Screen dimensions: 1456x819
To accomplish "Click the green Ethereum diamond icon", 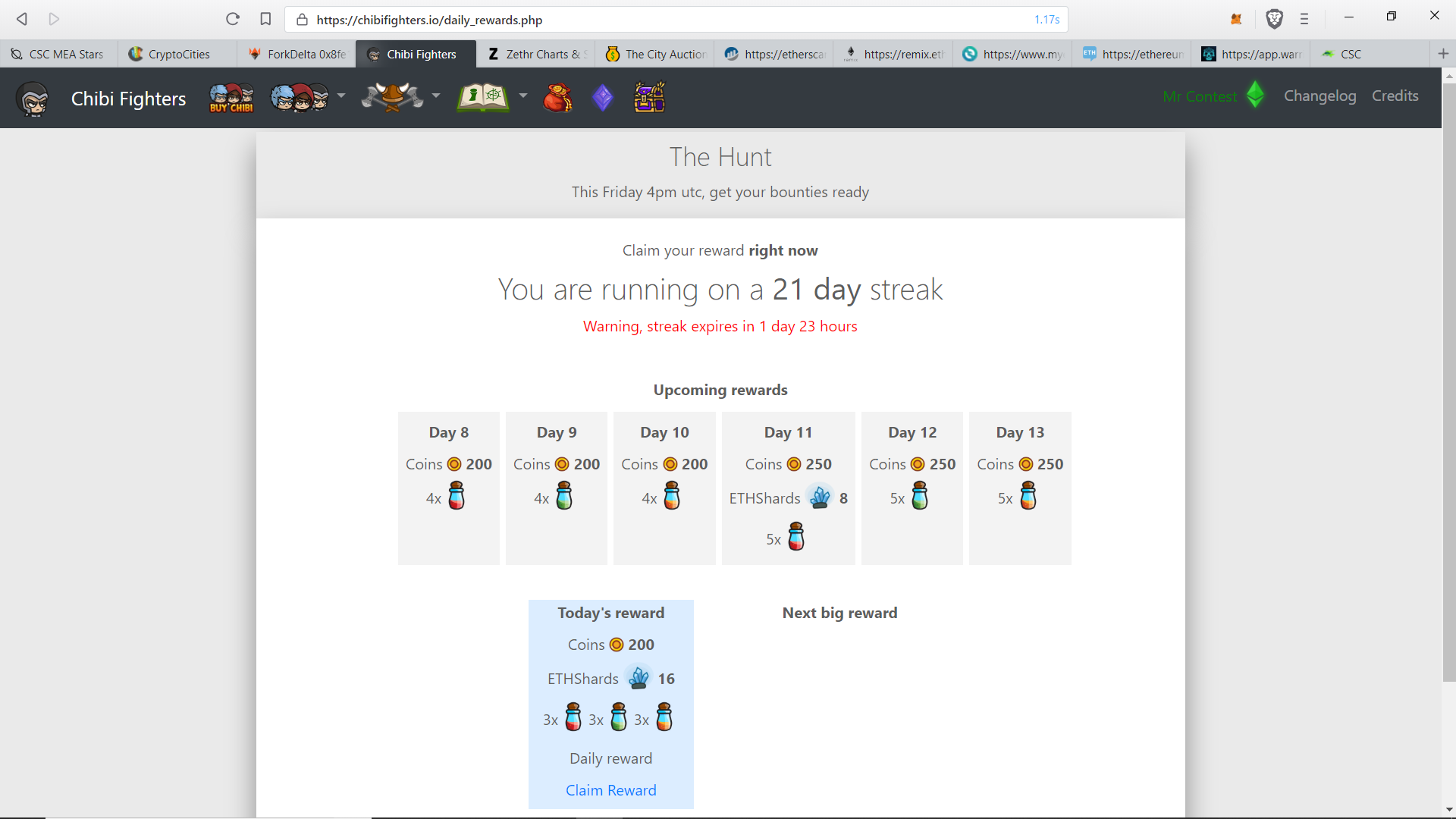I will pos(1256,96).
